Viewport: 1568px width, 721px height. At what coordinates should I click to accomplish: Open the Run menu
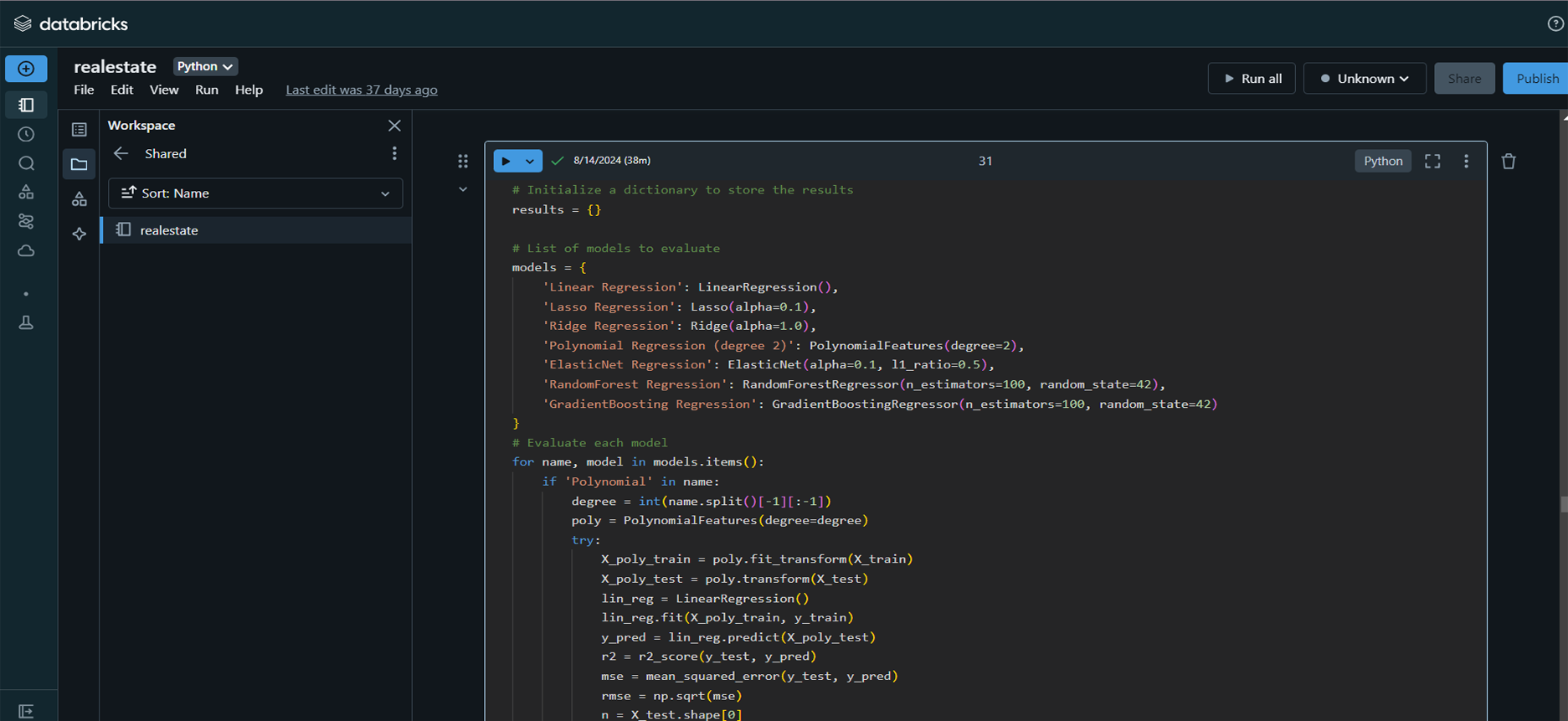coord(206,90)
